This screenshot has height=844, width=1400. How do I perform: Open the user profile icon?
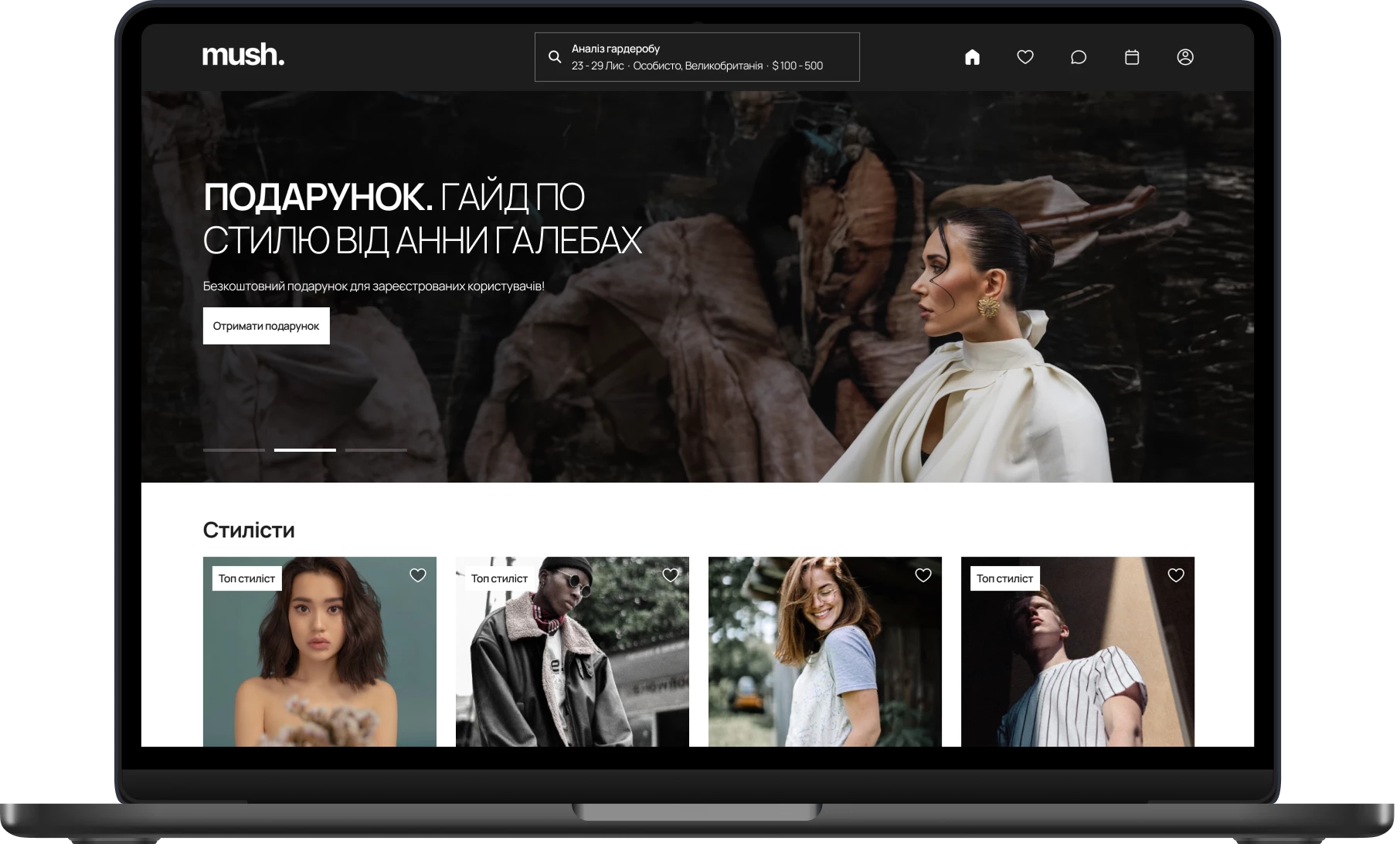(x=1185, y=57)
